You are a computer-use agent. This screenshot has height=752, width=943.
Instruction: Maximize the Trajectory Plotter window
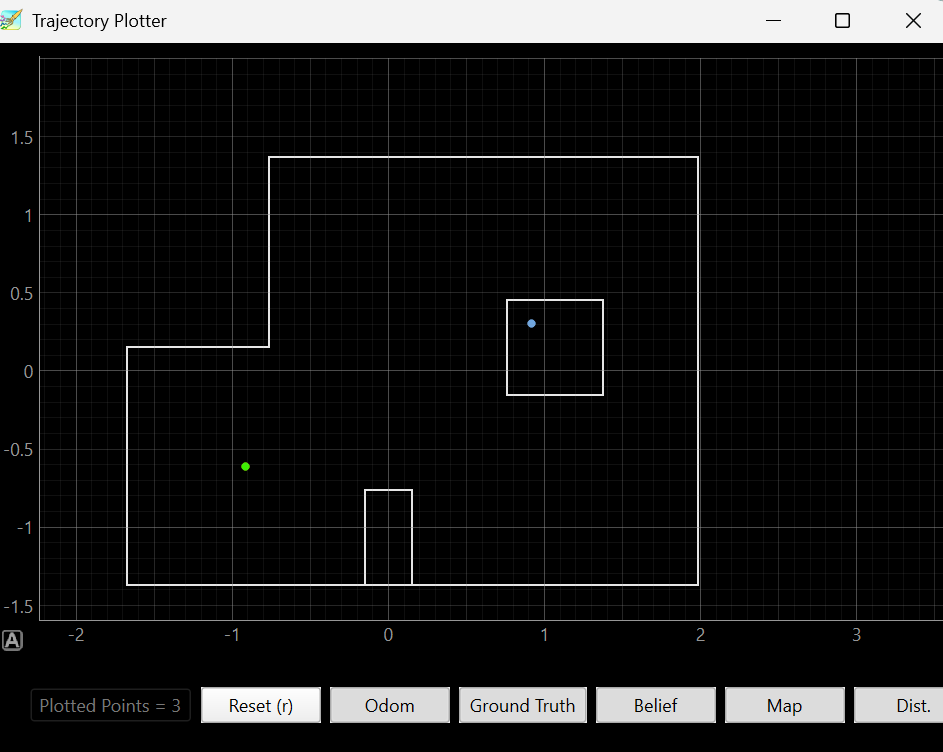843,20
